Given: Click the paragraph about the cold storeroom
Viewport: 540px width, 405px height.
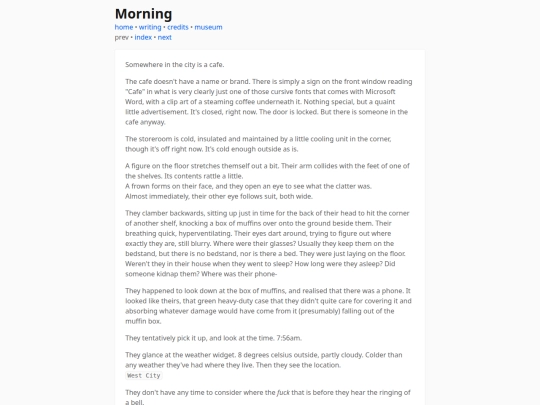Looking at the screenshot, I should [x=258, y=144].
